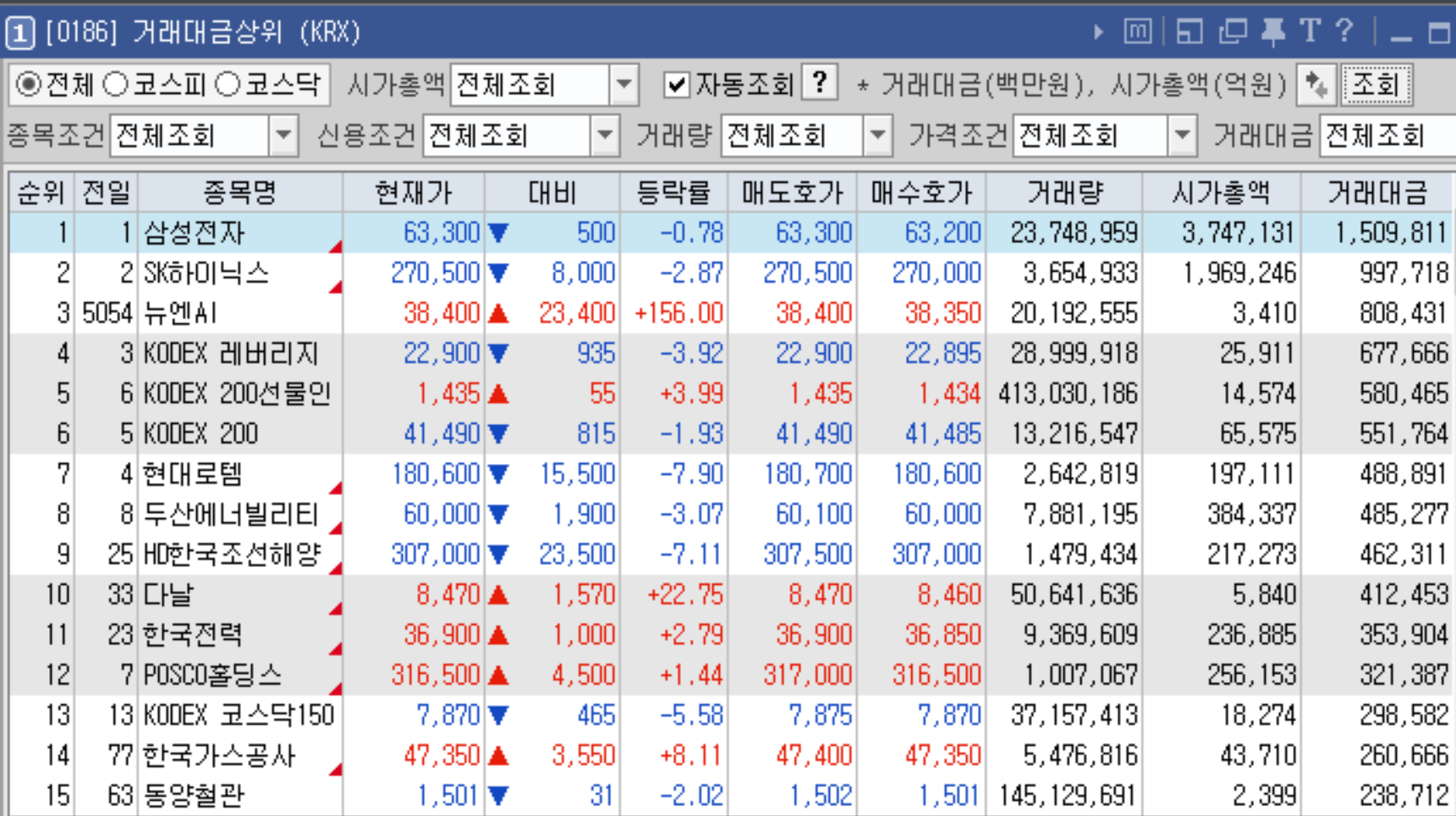This screenshot has width=1456, height=816.
Task: Select the 뉴엔AI stock name
Action: (180, 313)
